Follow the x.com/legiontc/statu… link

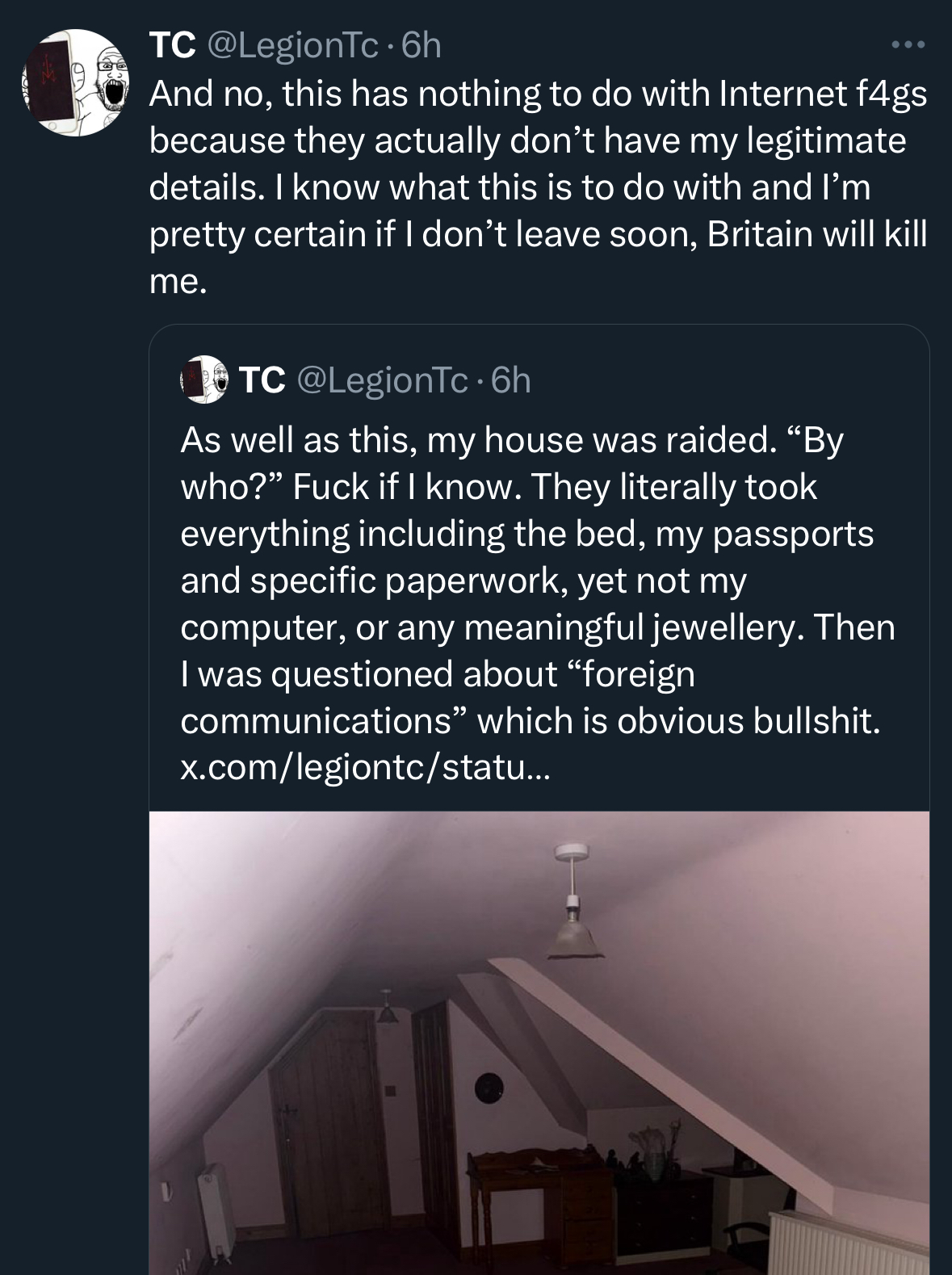click(x=365, y=767)
